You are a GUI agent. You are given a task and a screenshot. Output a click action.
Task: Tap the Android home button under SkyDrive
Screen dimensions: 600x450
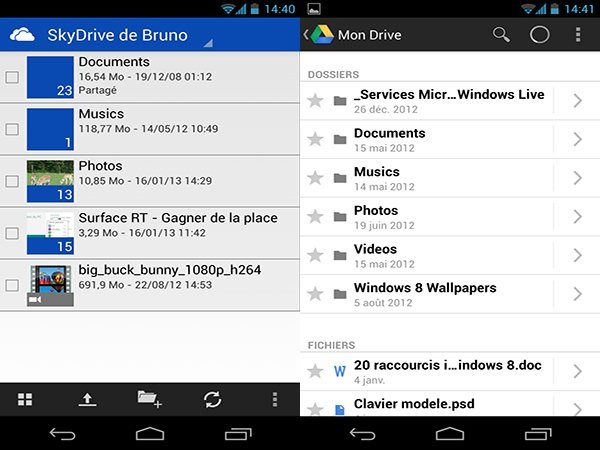point(150,434)
